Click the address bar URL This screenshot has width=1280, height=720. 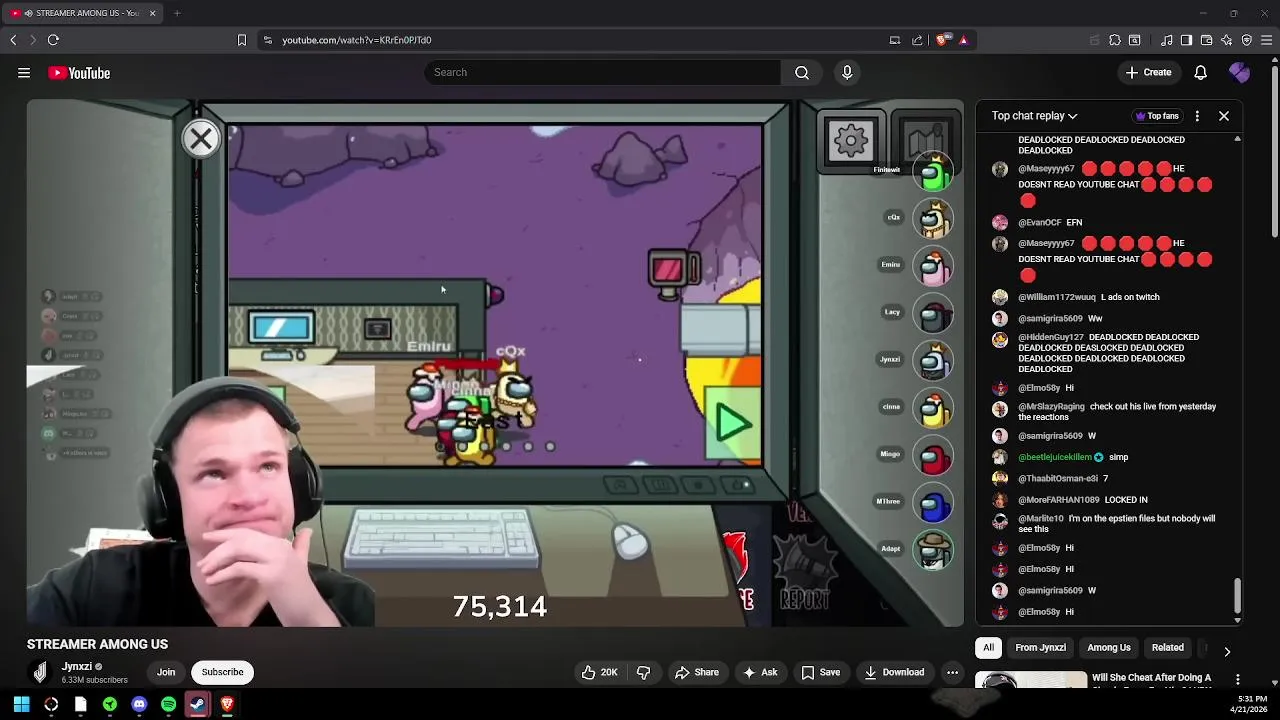point(356,40)
